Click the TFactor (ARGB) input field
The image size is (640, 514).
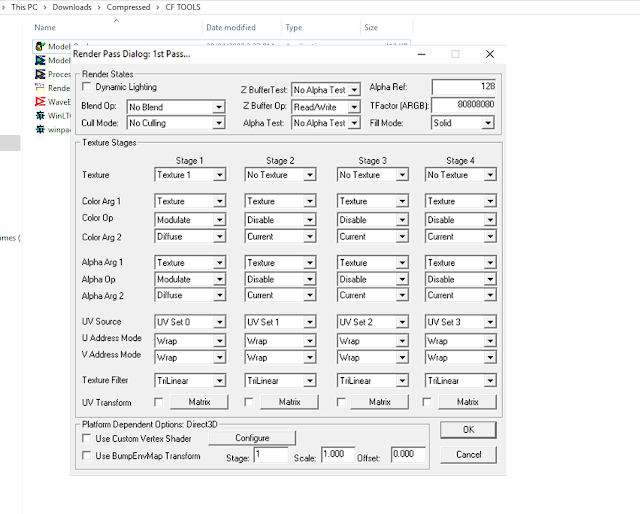click(x=463, y=105)
